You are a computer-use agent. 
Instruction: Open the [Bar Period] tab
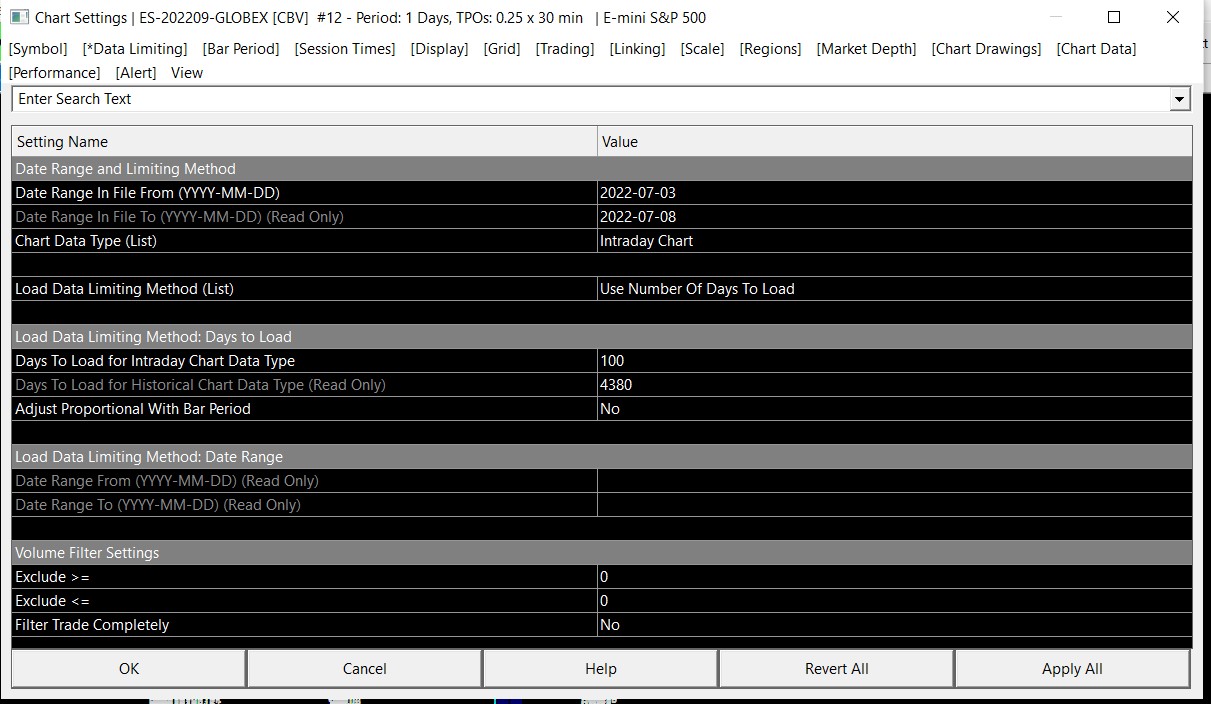(x=241, y=49)
